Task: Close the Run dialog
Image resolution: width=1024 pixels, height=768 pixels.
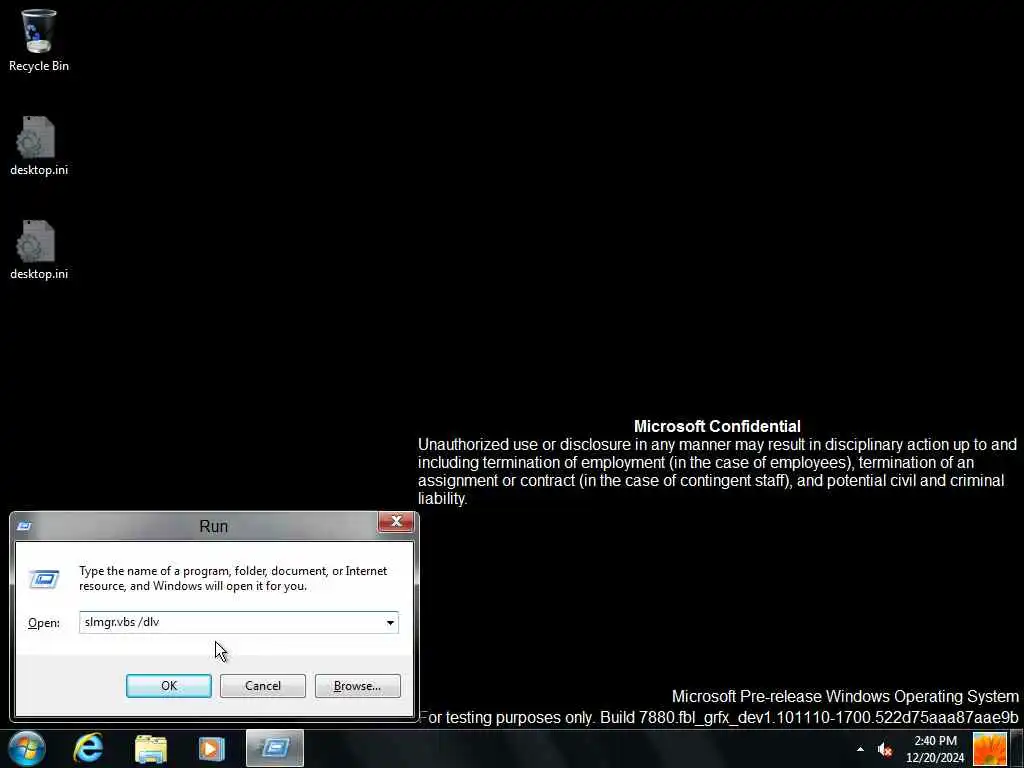Action: coord(396,522)
